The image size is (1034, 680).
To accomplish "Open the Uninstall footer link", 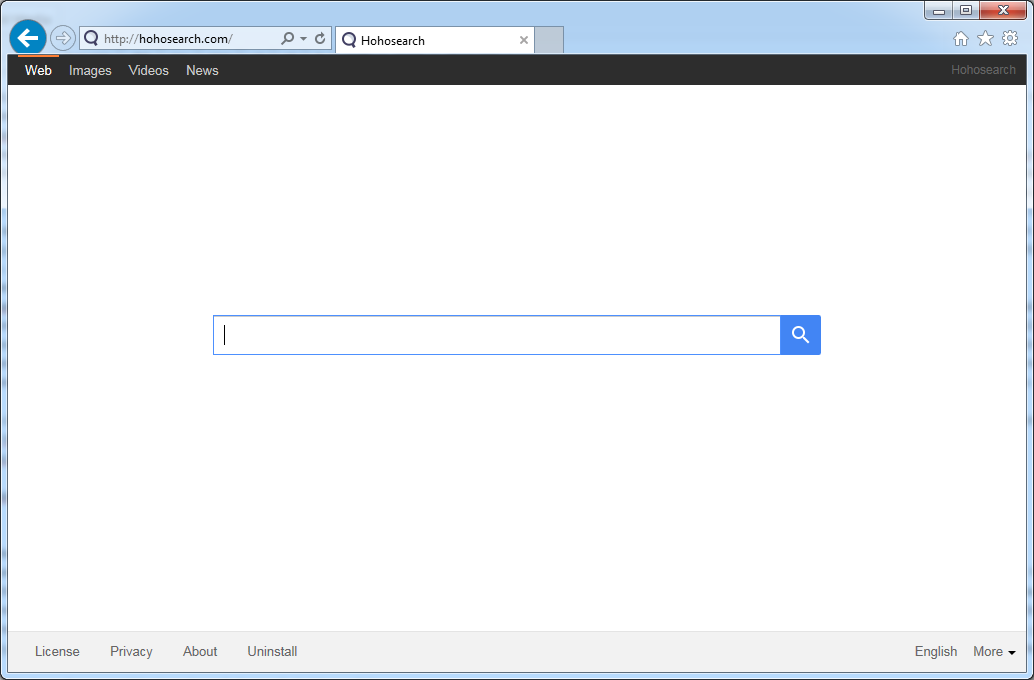I will 272,652.
